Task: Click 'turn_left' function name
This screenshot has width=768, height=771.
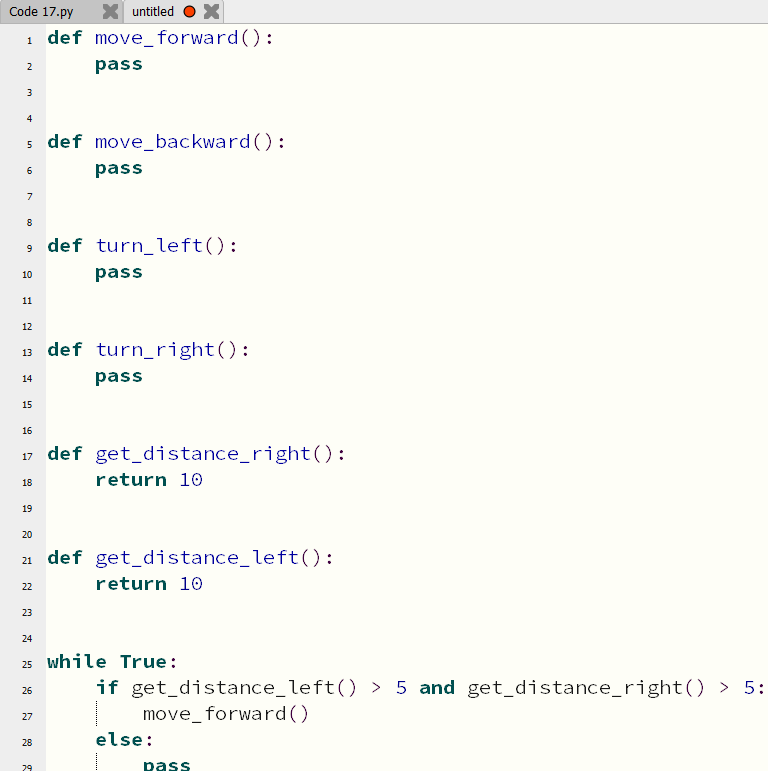Action: click(149, 246)
